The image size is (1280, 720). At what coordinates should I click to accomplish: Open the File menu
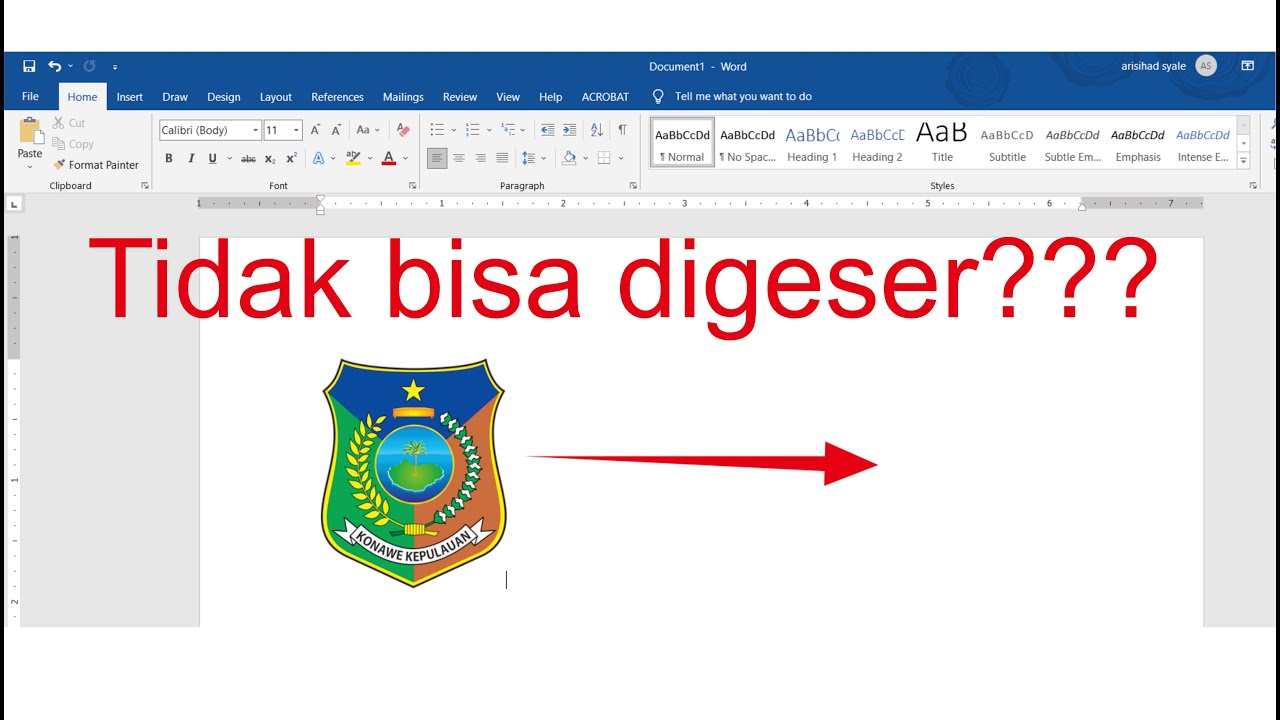[30, 97]
